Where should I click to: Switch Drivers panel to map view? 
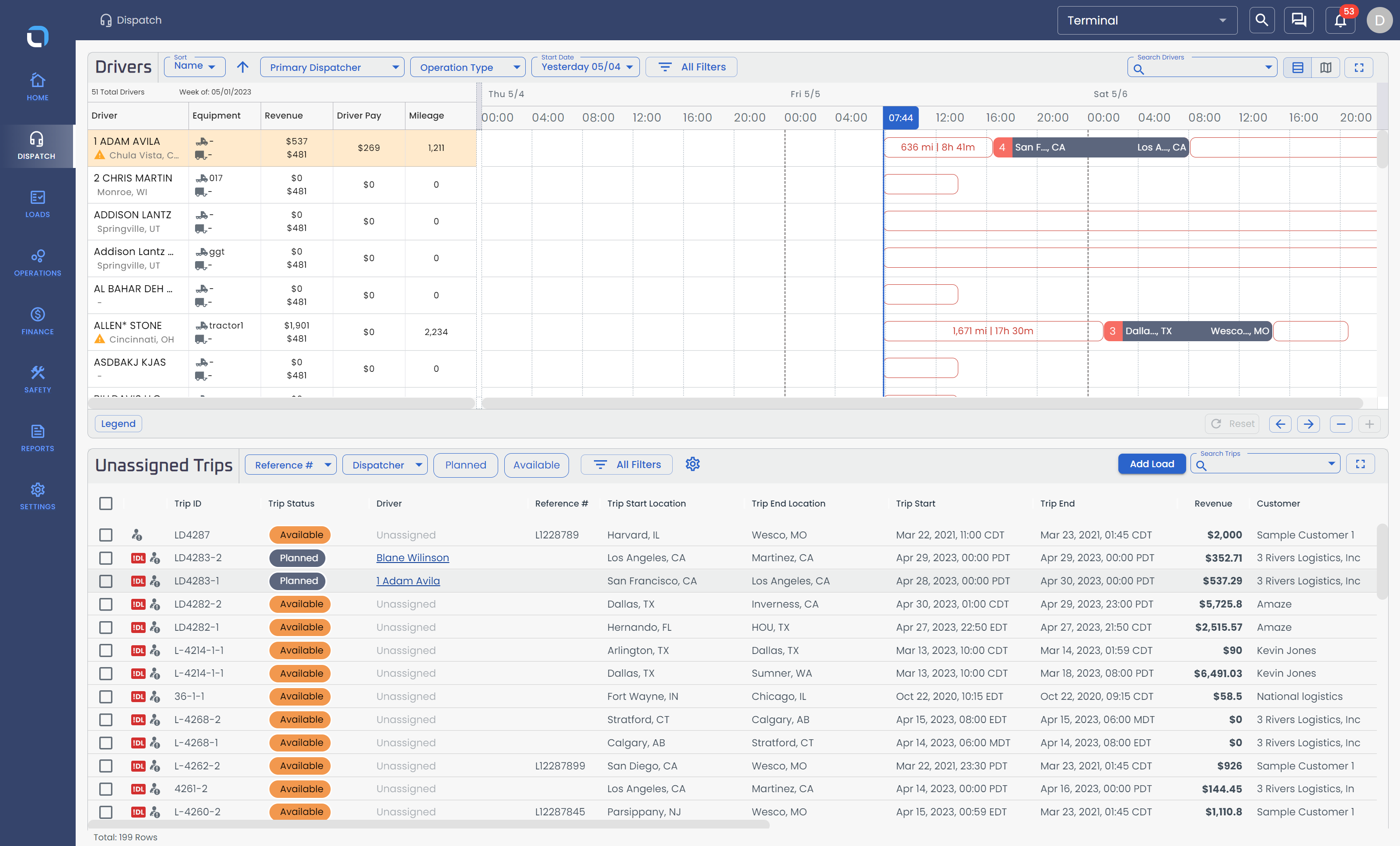(1326, 68)
